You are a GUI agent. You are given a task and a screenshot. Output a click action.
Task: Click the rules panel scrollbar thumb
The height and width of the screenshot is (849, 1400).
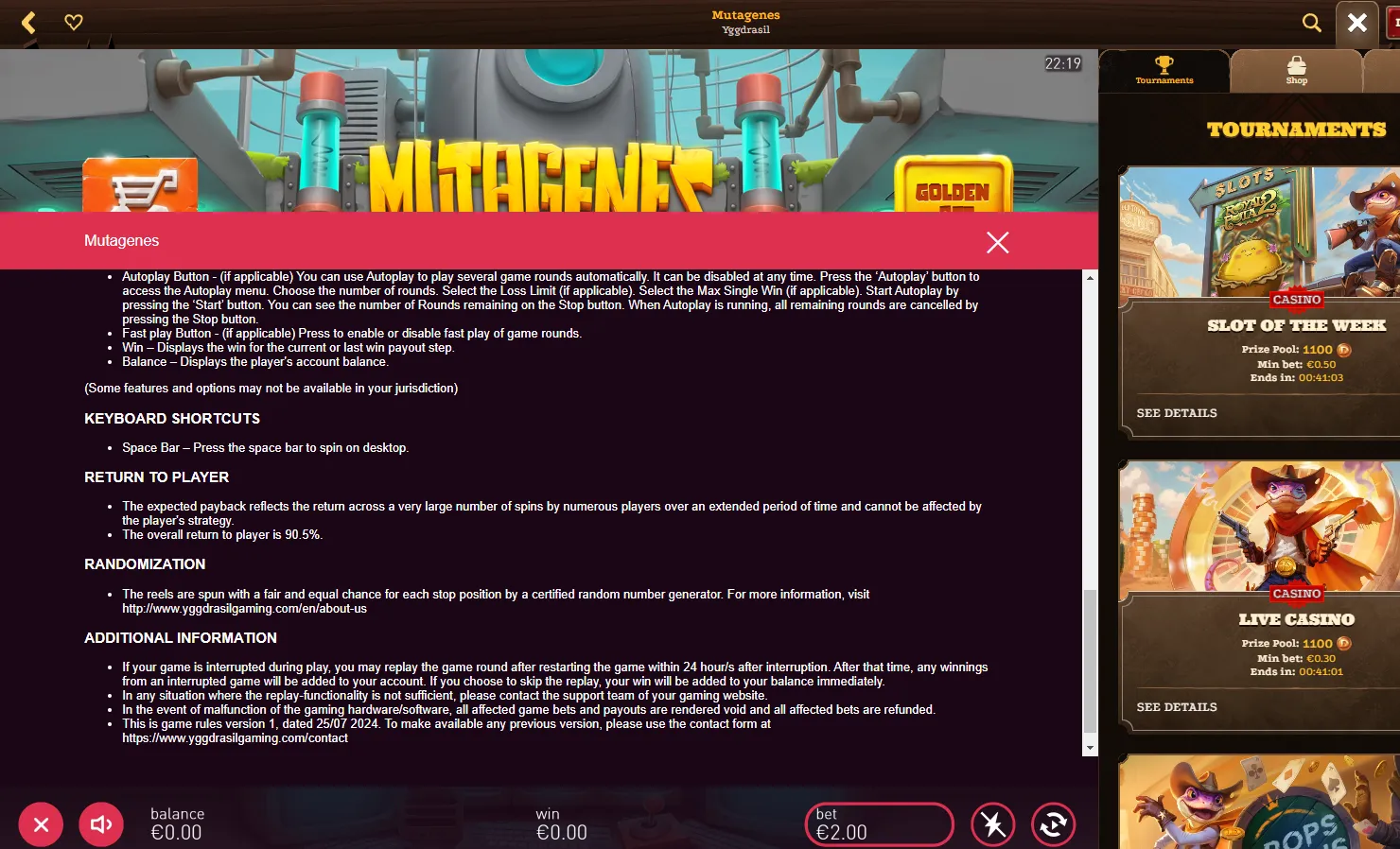coord(1090,661)
